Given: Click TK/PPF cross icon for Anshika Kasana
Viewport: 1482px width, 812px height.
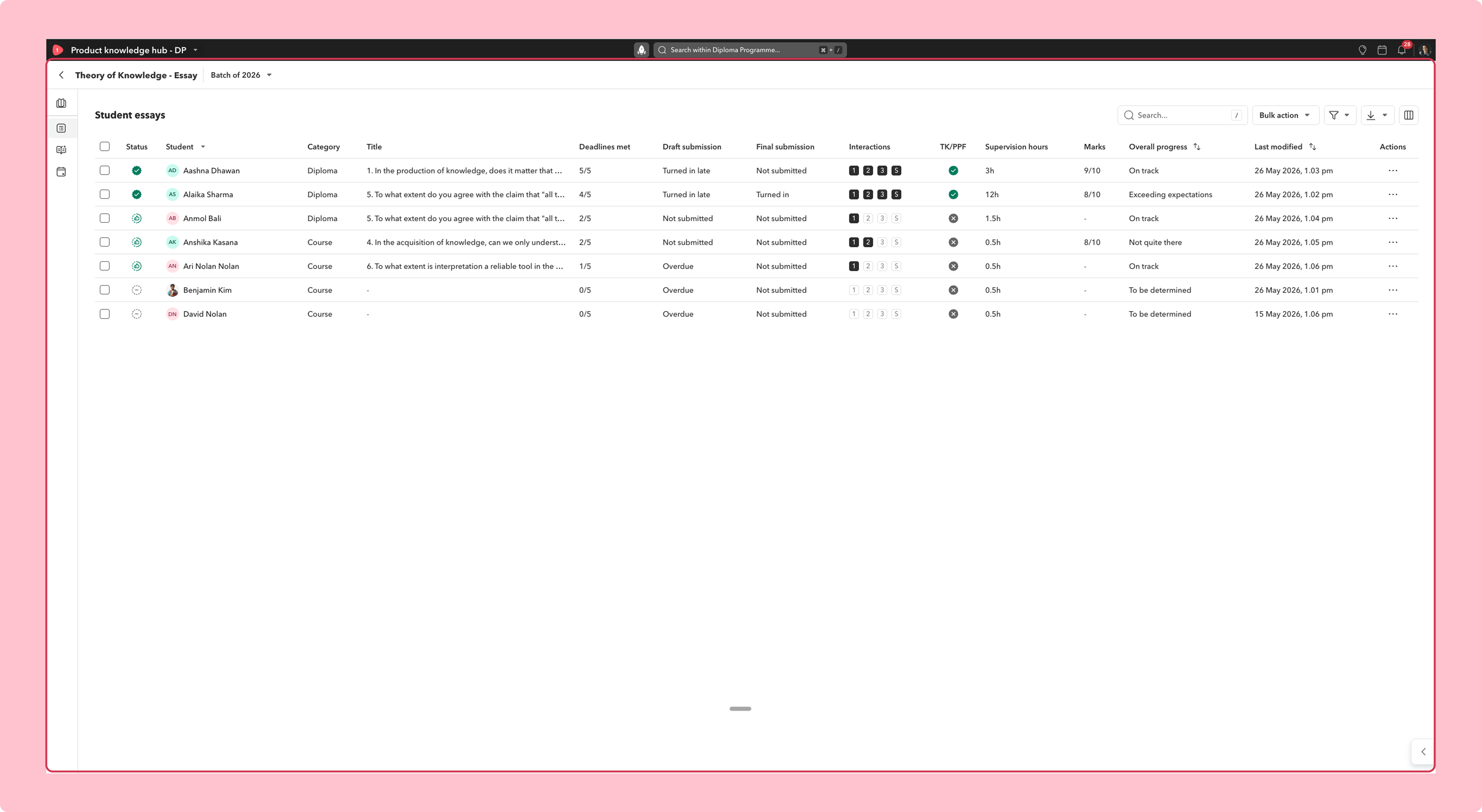Looking at the screenshot, I should [953, 242].
